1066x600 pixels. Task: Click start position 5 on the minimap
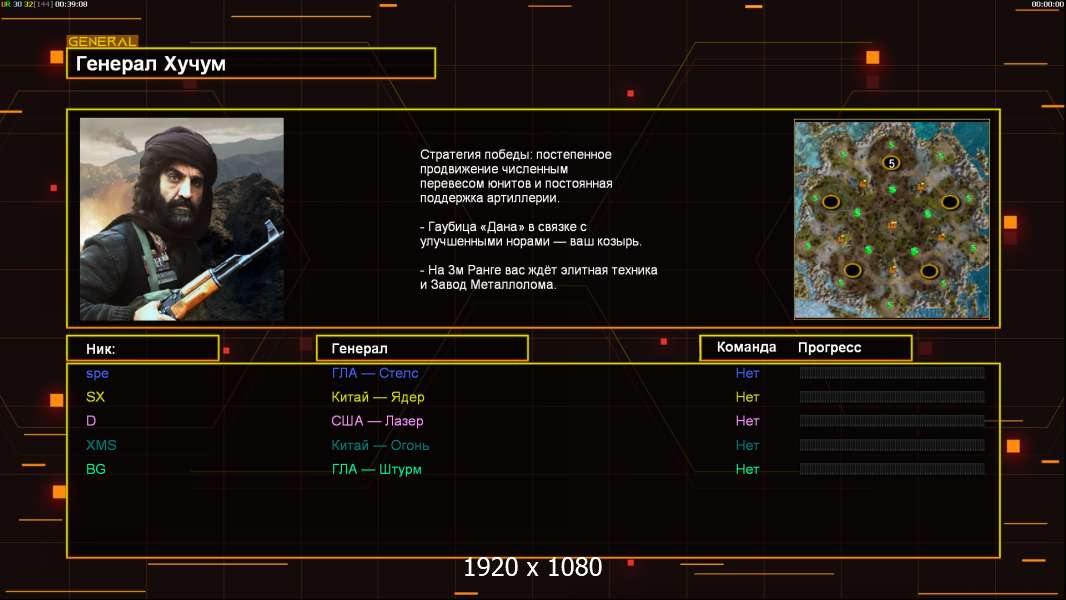point(890,162)
